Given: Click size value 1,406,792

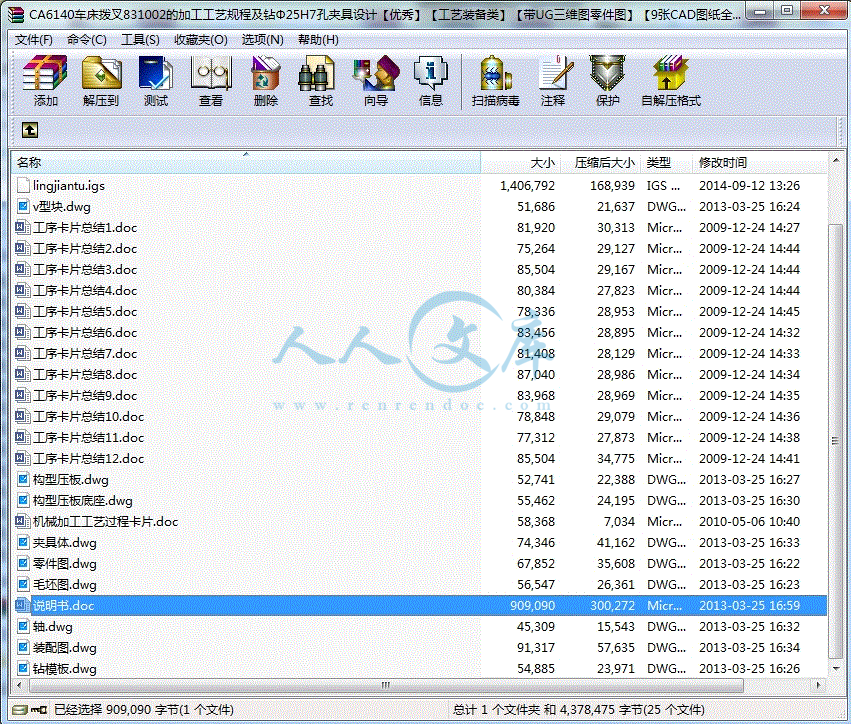Looking at the screenshot, I should pos(527,186).
